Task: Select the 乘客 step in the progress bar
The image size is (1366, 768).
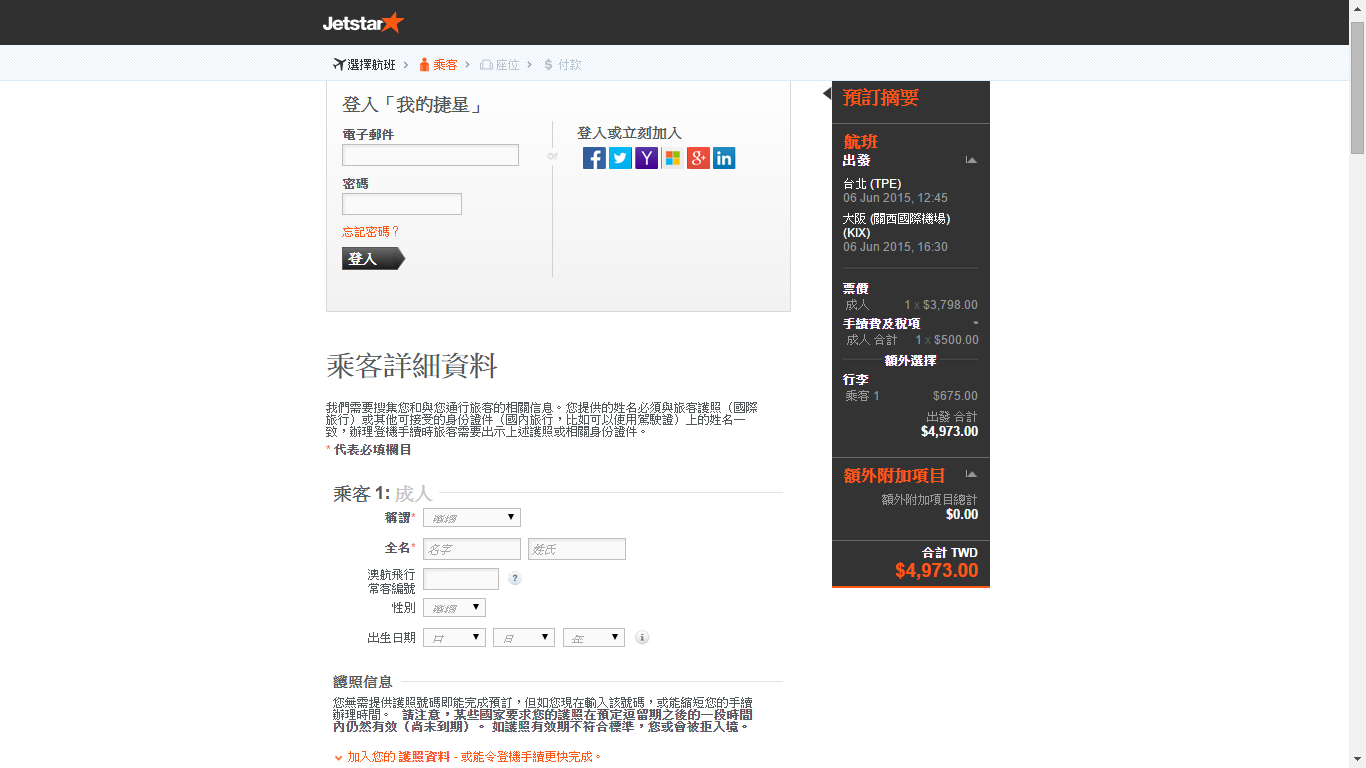Action: [x=438, y=65]
